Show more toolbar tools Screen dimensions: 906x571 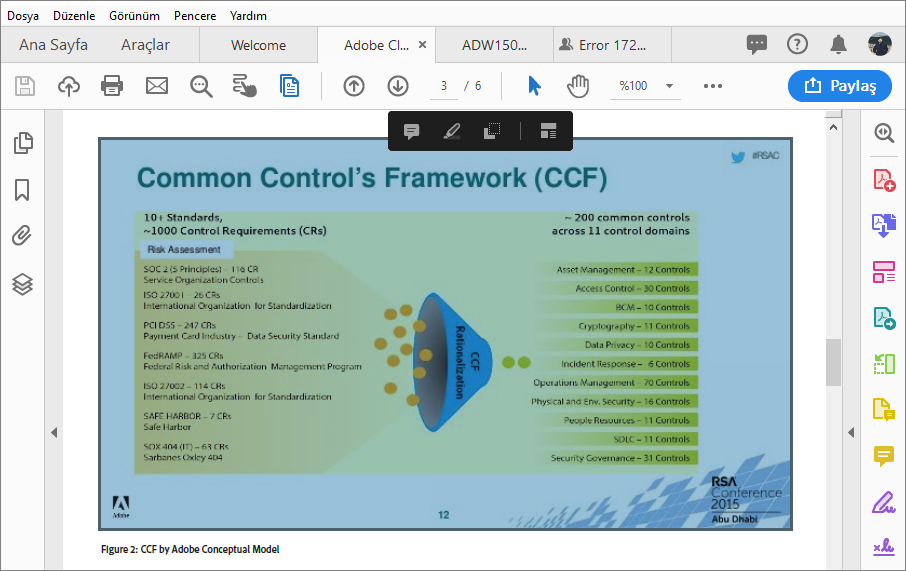click(x=713, y=86)
